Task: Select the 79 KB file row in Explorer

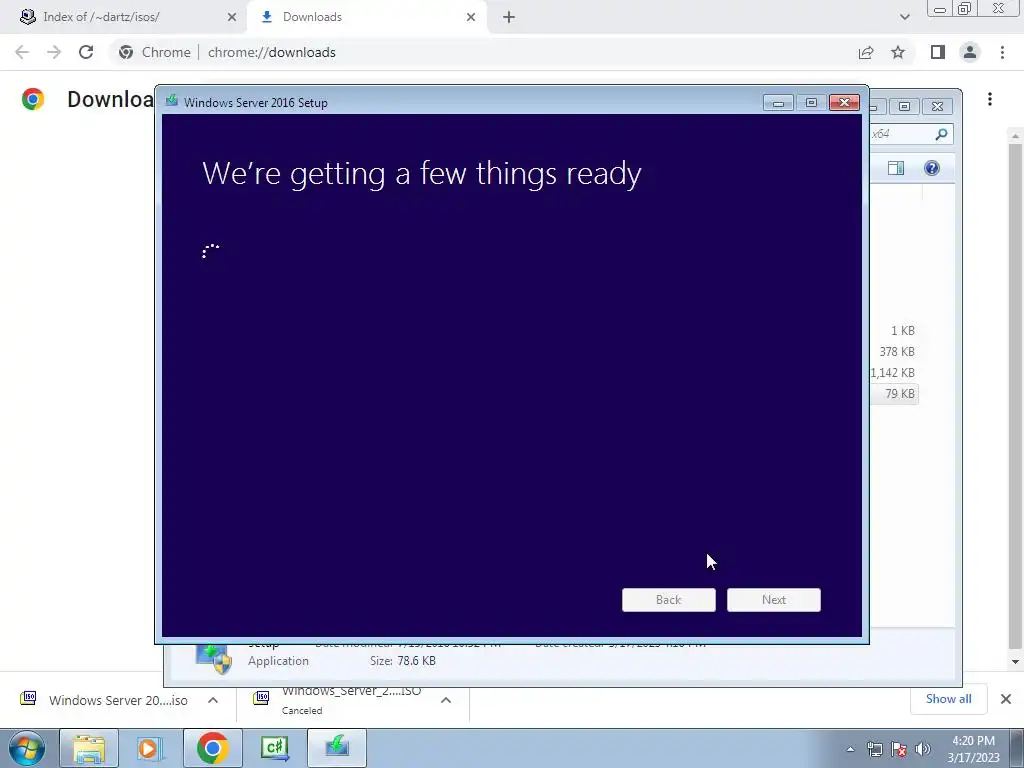Action: tap(893, 394)
